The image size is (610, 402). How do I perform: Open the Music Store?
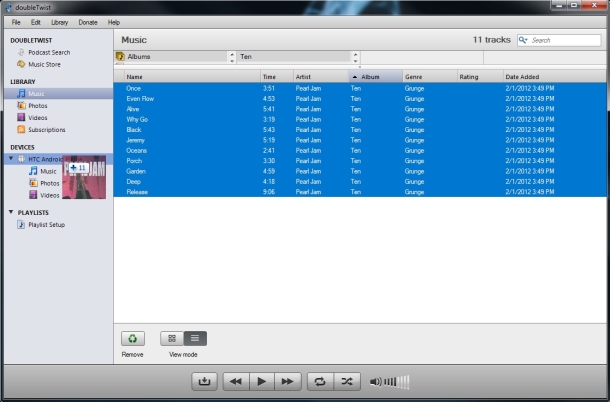tap(43, 64)
